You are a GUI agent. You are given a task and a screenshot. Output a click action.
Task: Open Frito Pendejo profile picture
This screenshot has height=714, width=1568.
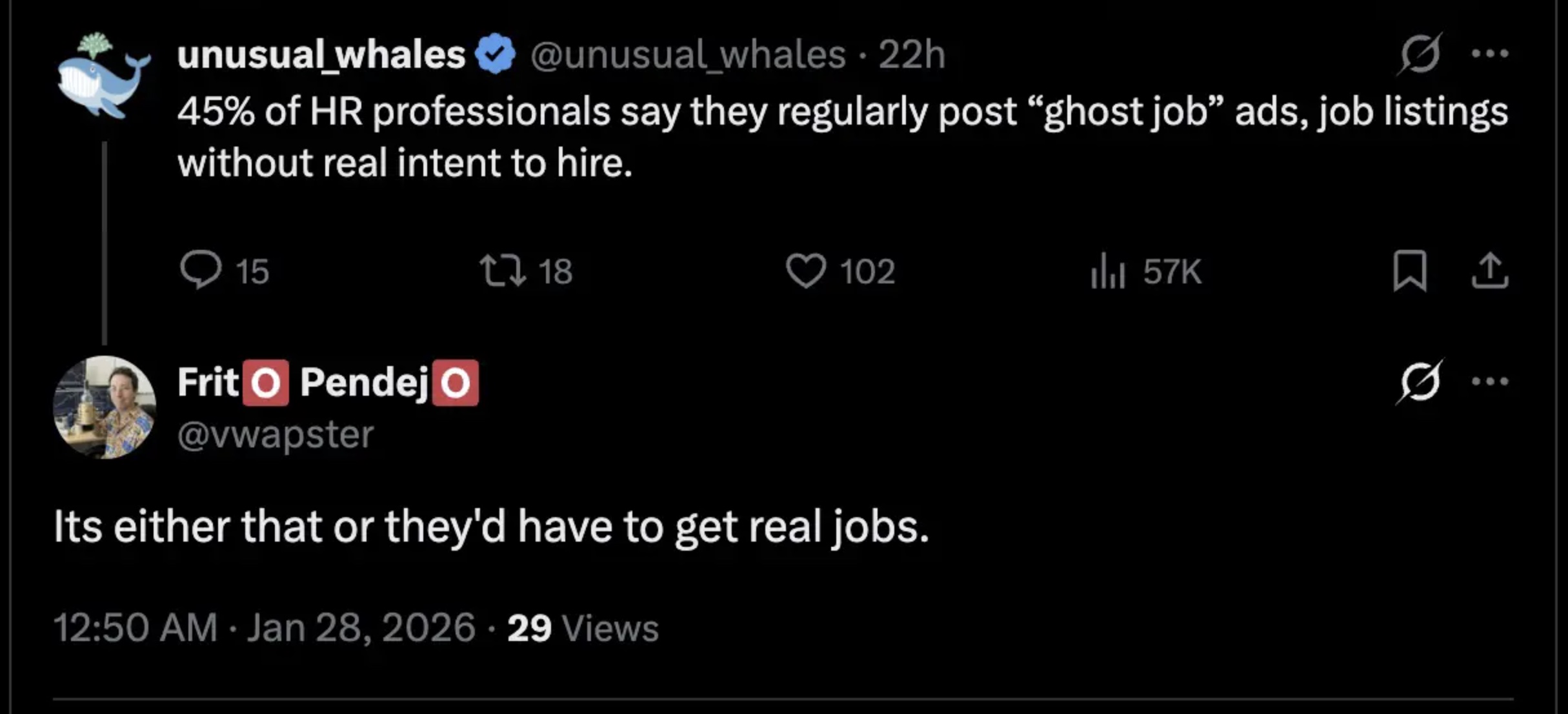104,407
